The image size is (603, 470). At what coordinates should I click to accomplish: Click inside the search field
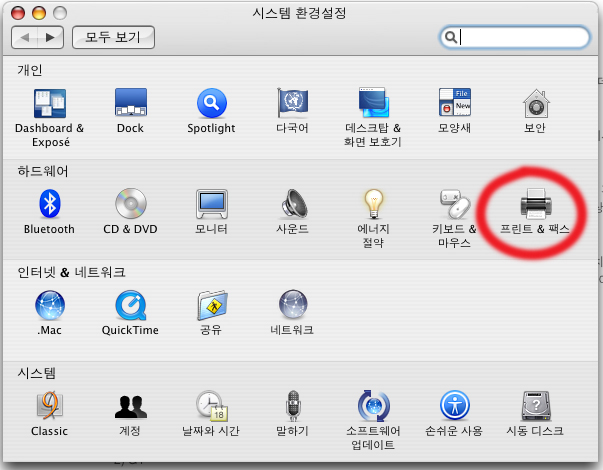tap(522, 37)
